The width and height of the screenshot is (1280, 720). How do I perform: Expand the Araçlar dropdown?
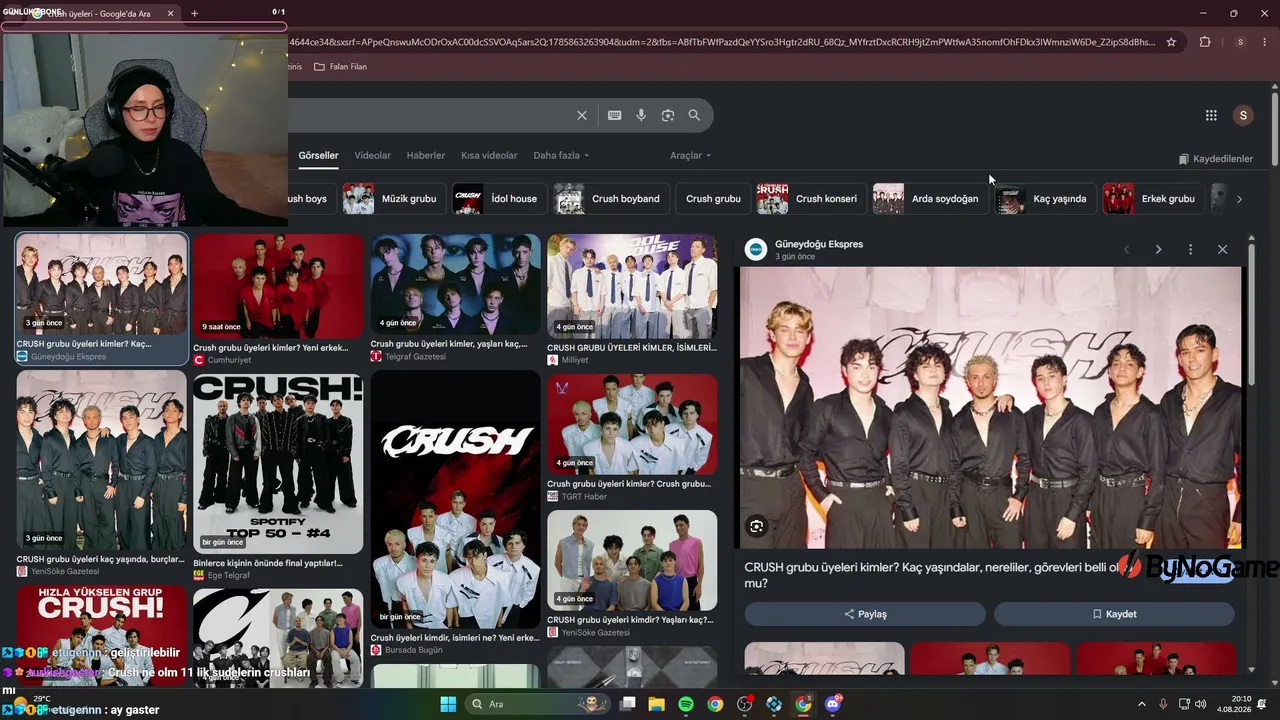click(690, 156)
